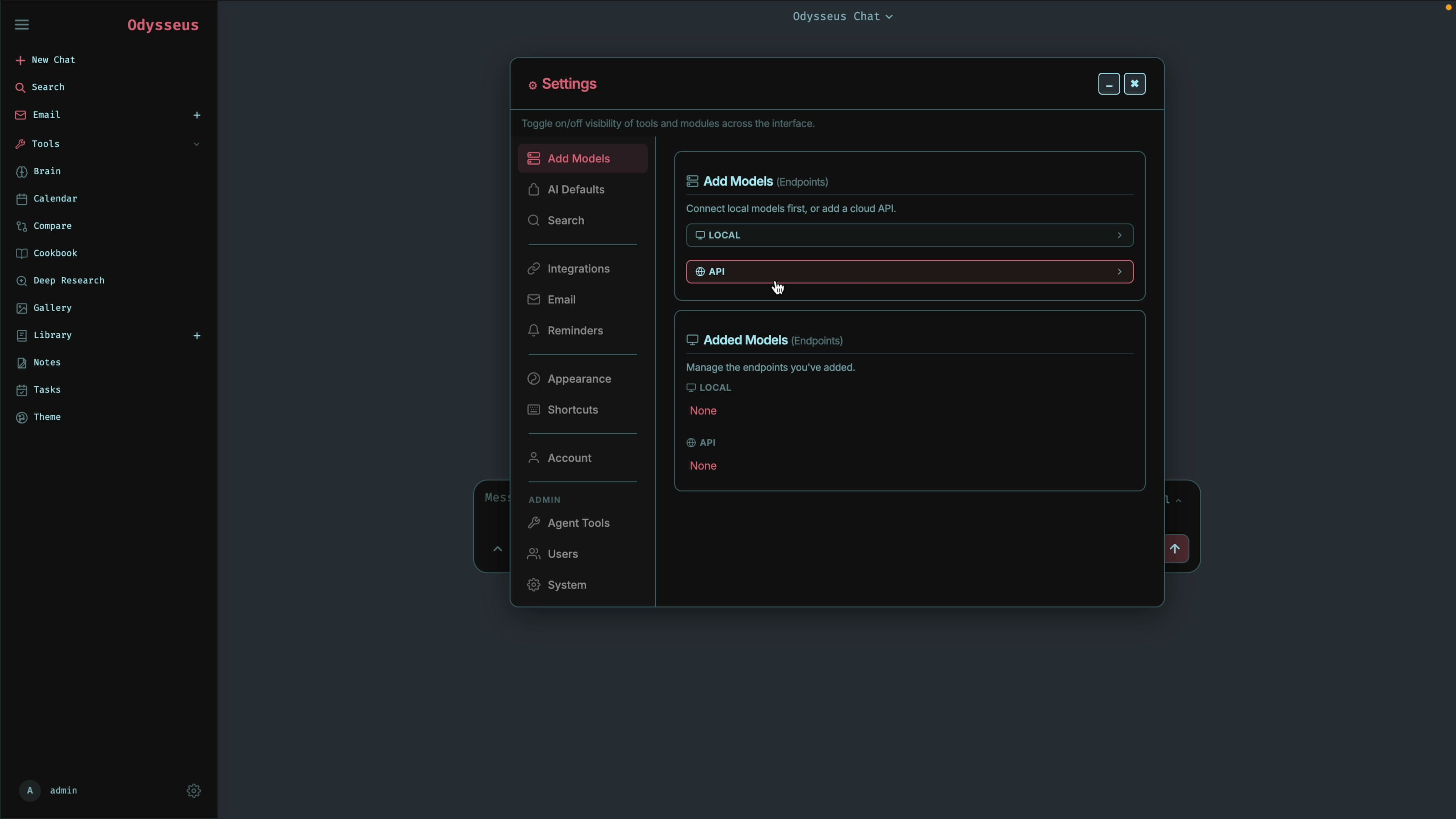Open the Calendar tool
This screenshot has width=1456, height=819.
[47, 198]
